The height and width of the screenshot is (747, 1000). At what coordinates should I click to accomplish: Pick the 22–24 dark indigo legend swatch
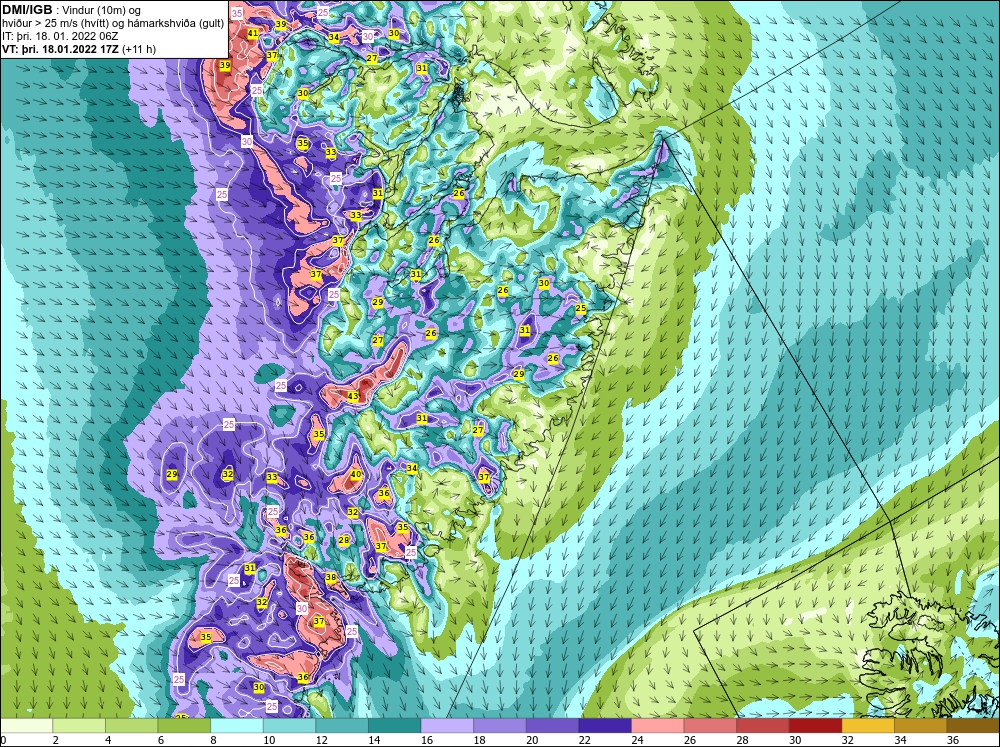(x=605, y=726)
